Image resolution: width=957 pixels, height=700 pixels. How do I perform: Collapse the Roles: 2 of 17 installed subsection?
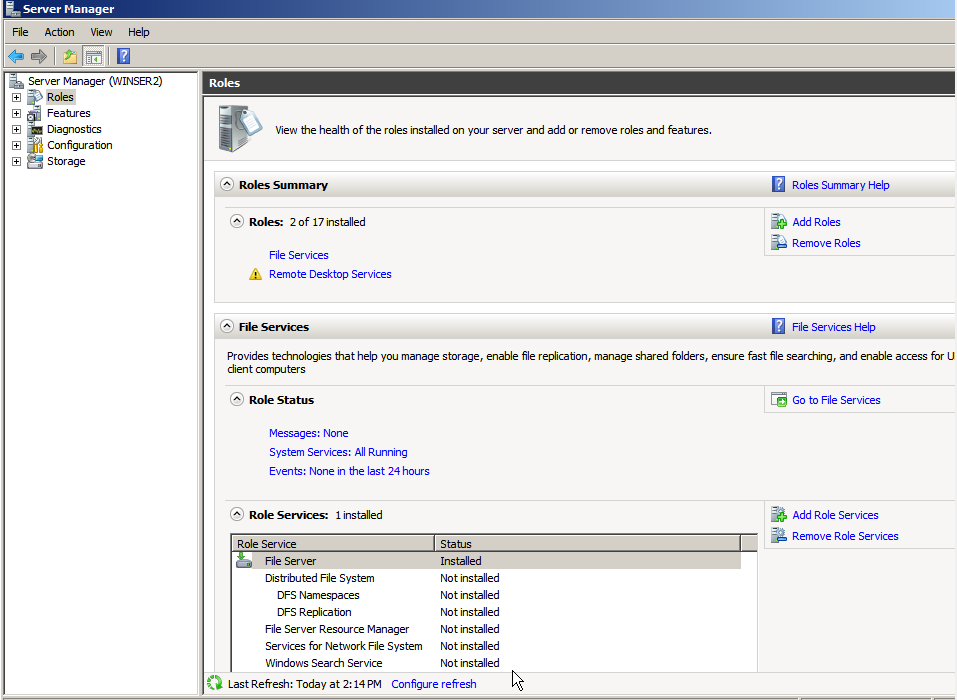(237, 221)
